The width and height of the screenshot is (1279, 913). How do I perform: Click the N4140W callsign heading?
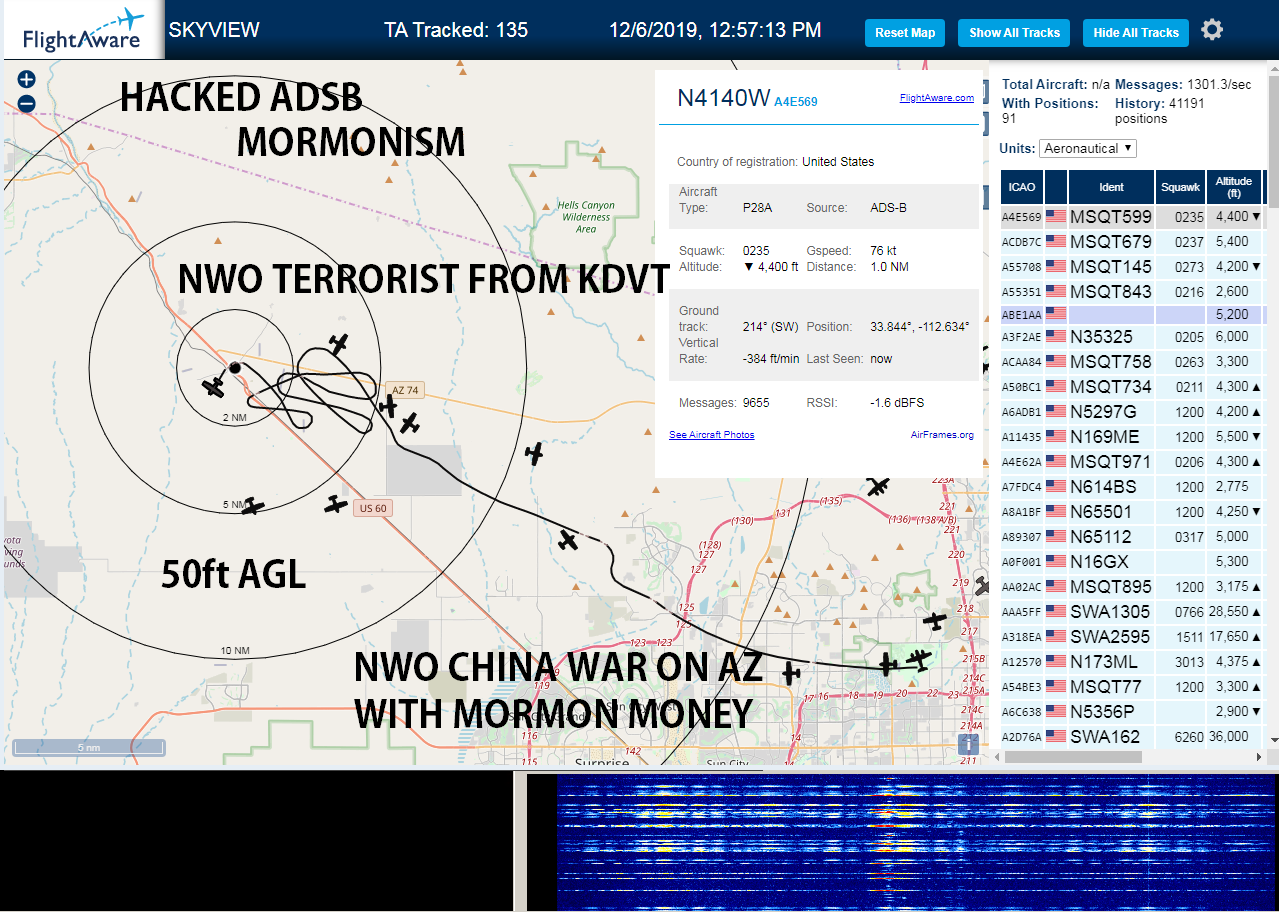(724, 98)
